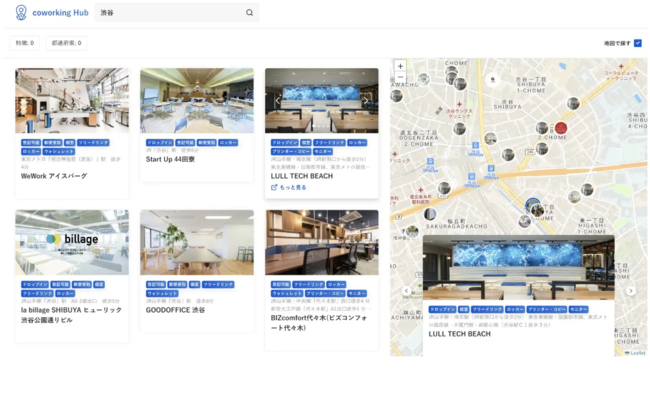Viewport: 650px width, 405px height.
Task: Select the WeWork アイスバーグ title
Action: click(x=54, y=176)
